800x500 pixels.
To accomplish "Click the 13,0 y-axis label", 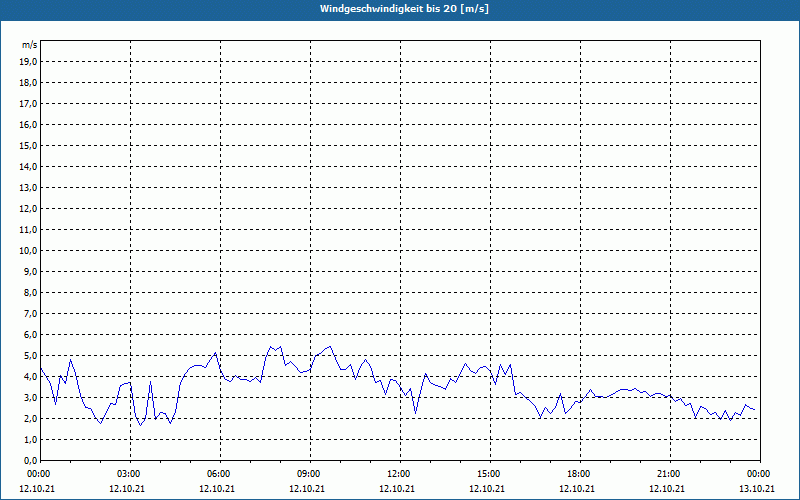I will 29,187.
